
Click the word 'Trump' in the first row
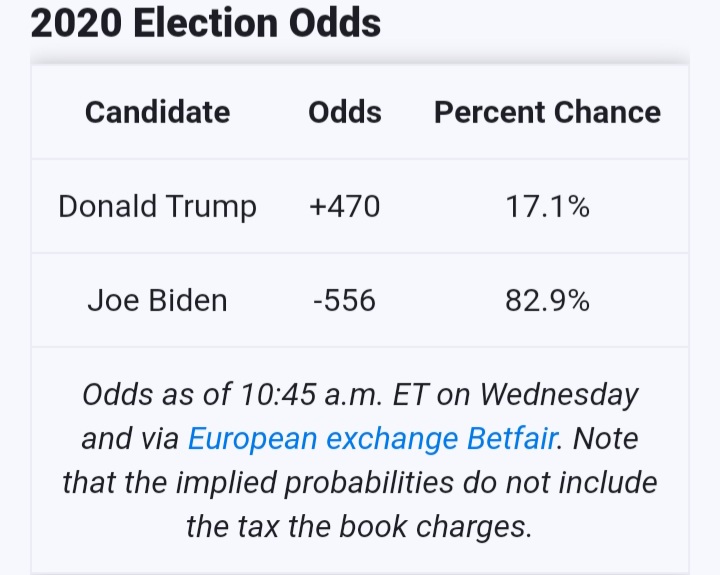point(211,206)
